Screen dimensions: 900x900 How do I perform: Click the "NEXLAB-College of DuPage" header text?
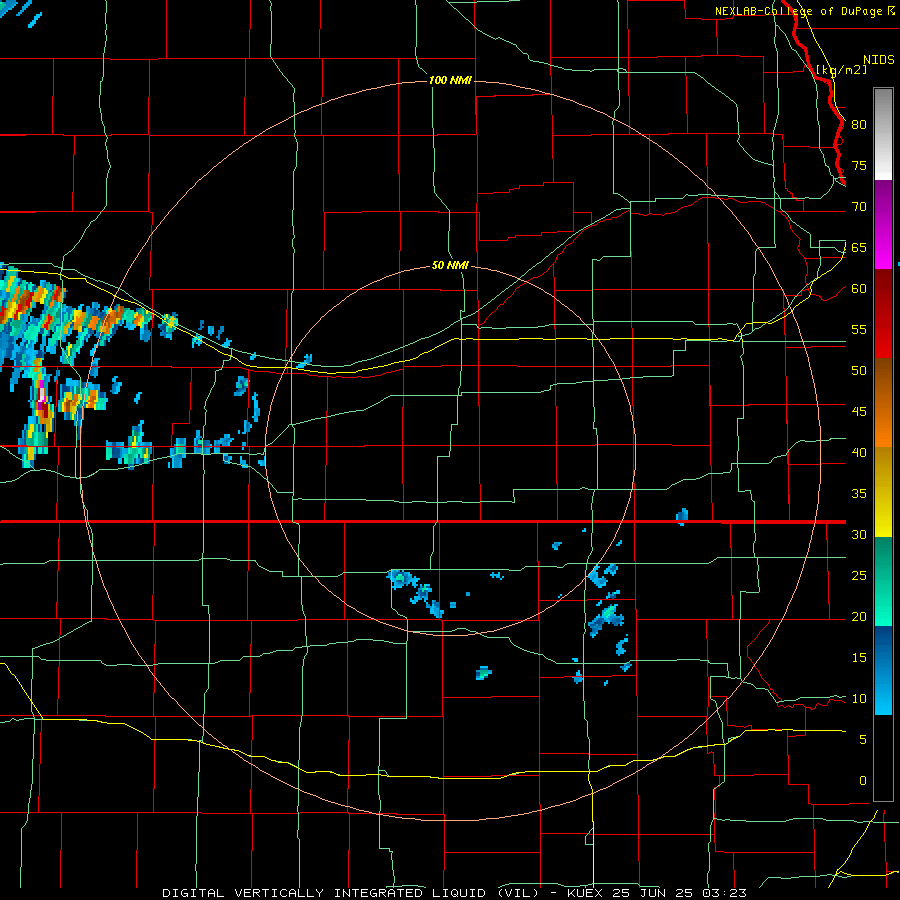pyautogui.click(x=798, y=11)
